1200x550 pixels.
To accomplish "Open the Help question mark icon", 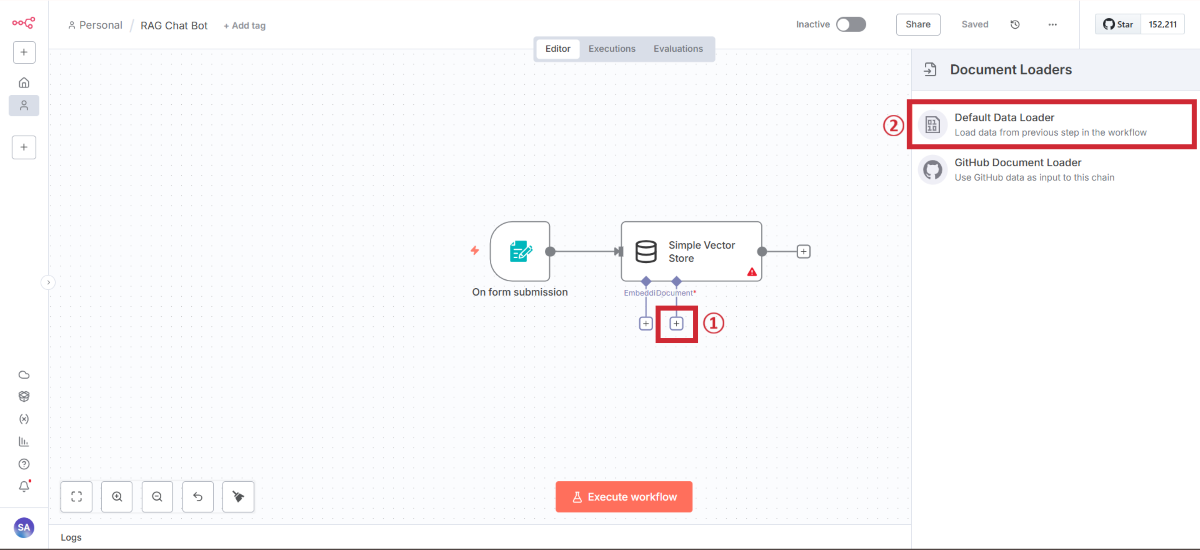I will pos(24,464).
